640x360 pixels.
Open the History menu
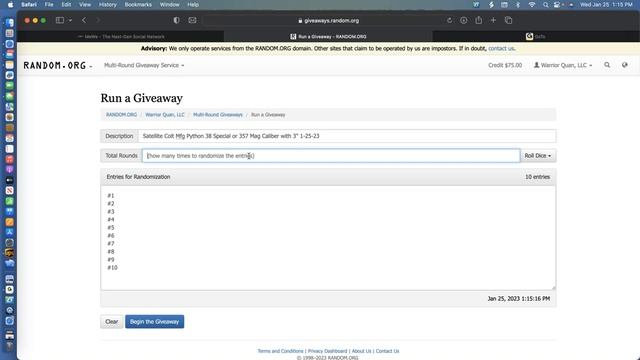(108, 4)
